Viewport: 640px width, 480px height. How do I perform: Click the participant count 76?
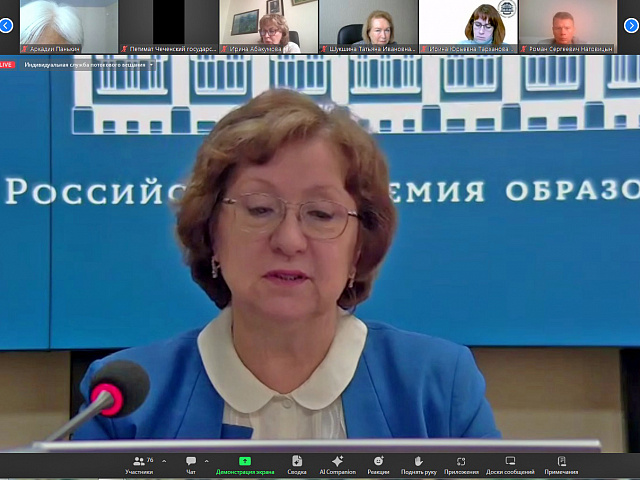tap(150, 460)
